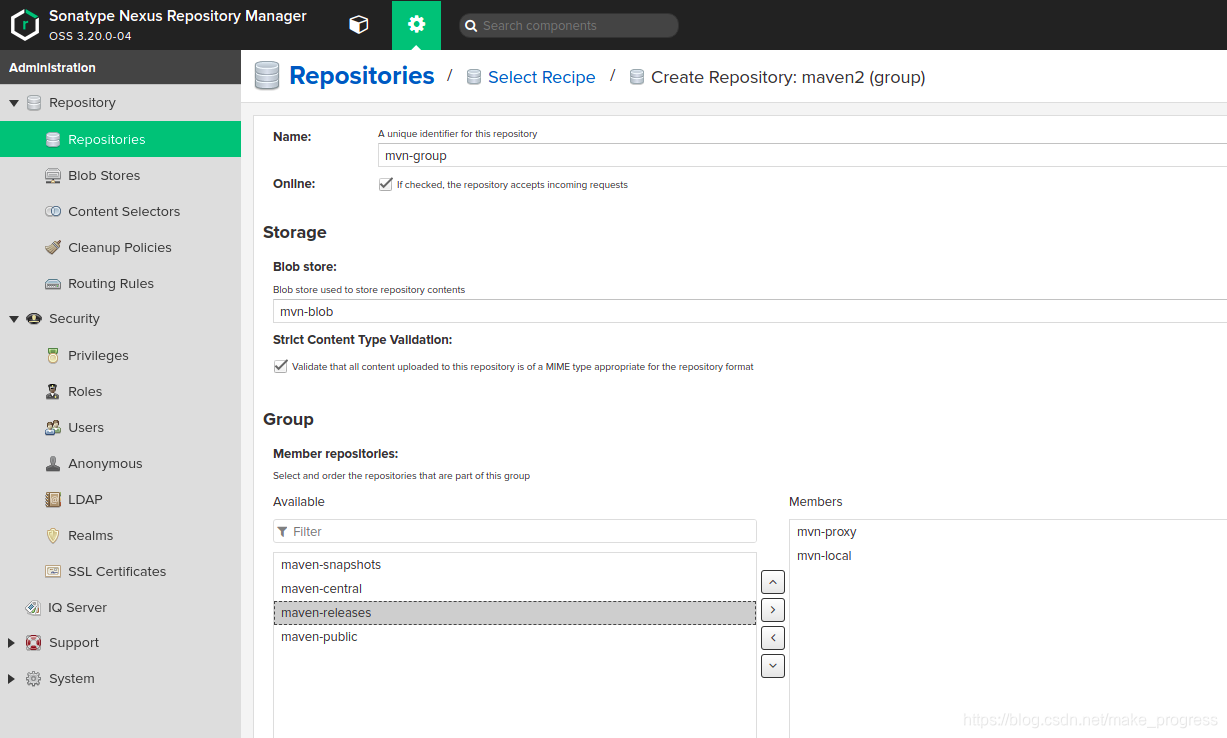Click the Realms shield icon
The image size is (1227, 738).
point(53,535)
